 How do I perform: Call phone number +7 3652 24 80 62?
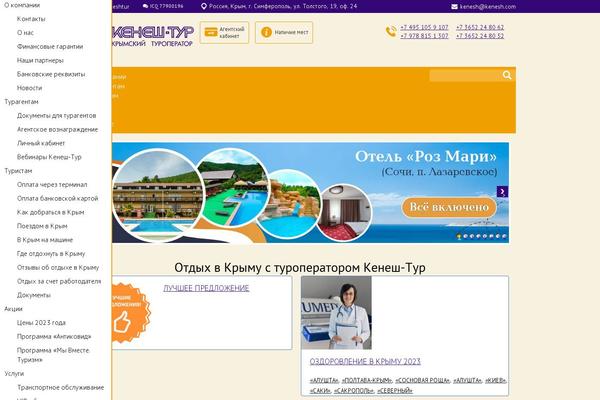(480, 27)
